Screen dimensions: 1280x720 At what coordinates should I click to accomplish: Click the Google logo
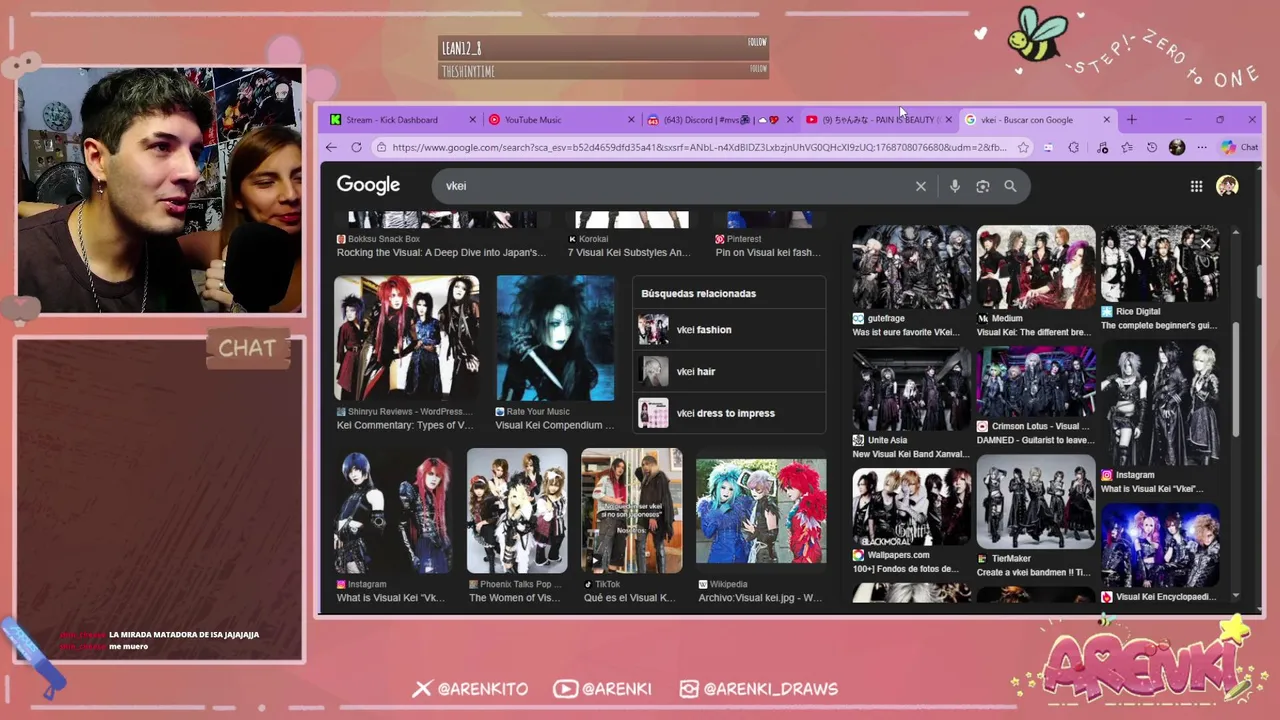point(368,185)
